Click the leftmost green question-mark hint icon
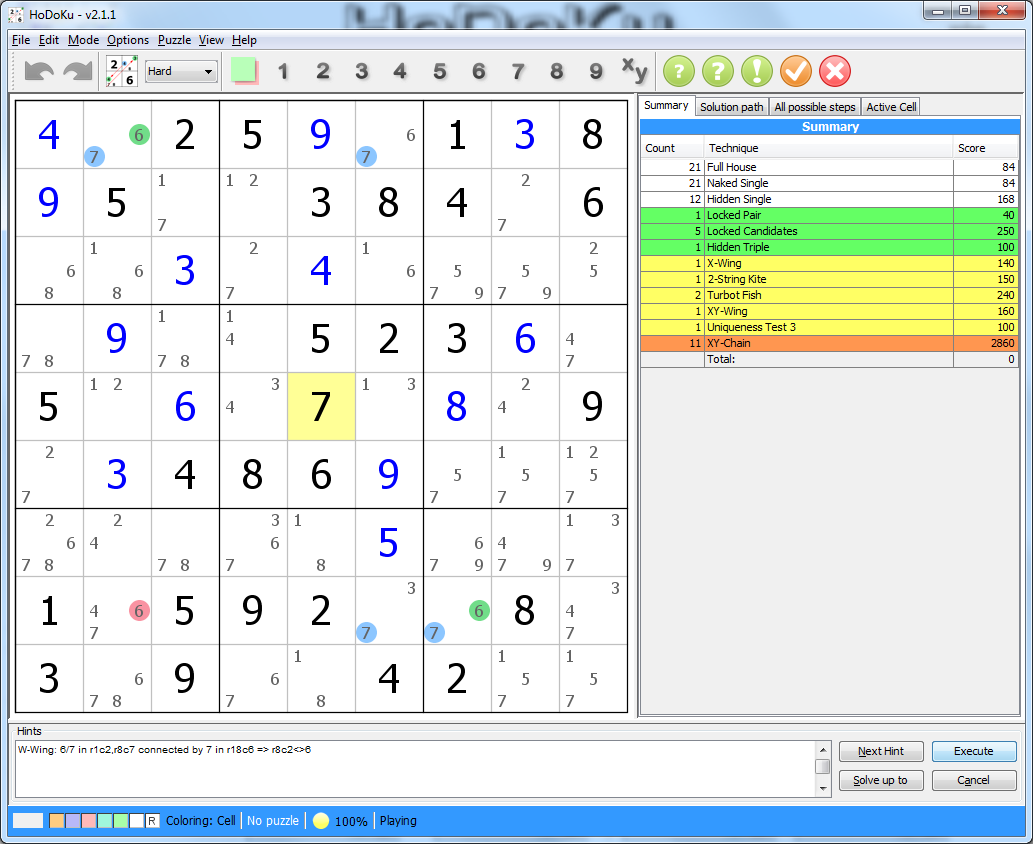Viewport: 1033px width, 844px height. (x=679, y=72)
